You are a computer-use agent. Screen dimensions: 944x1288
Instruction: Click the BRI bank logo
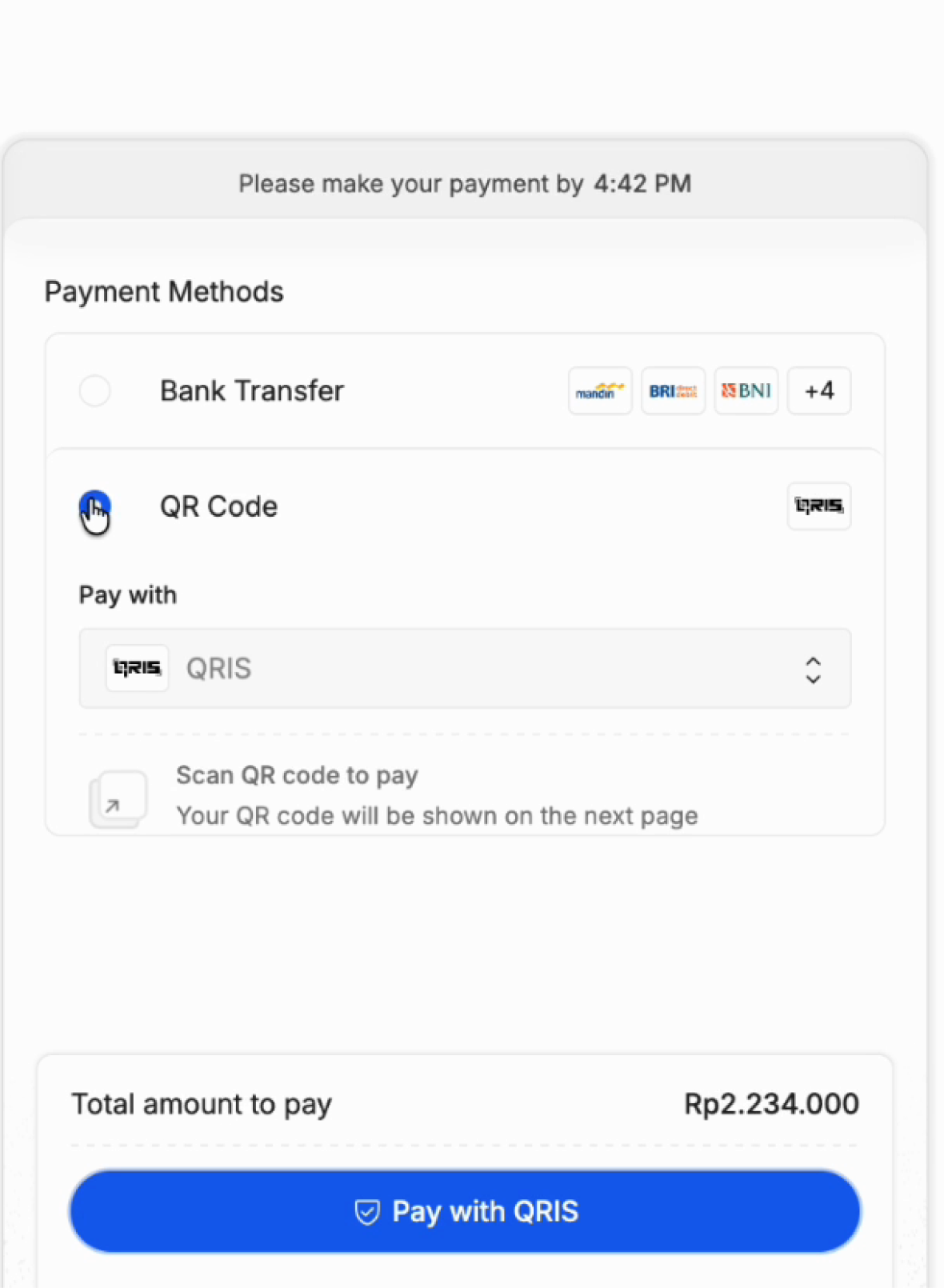pos(673,391)
